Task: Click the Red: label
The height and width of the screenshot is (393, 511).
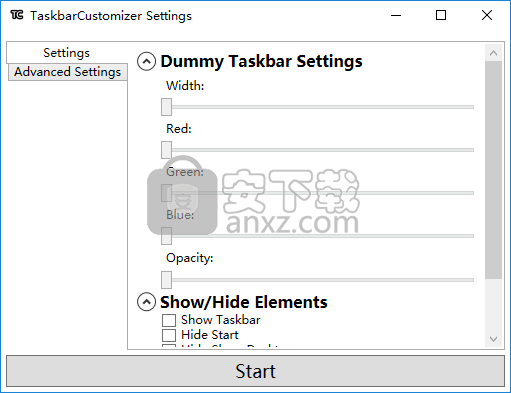Action: click(179, 129)
